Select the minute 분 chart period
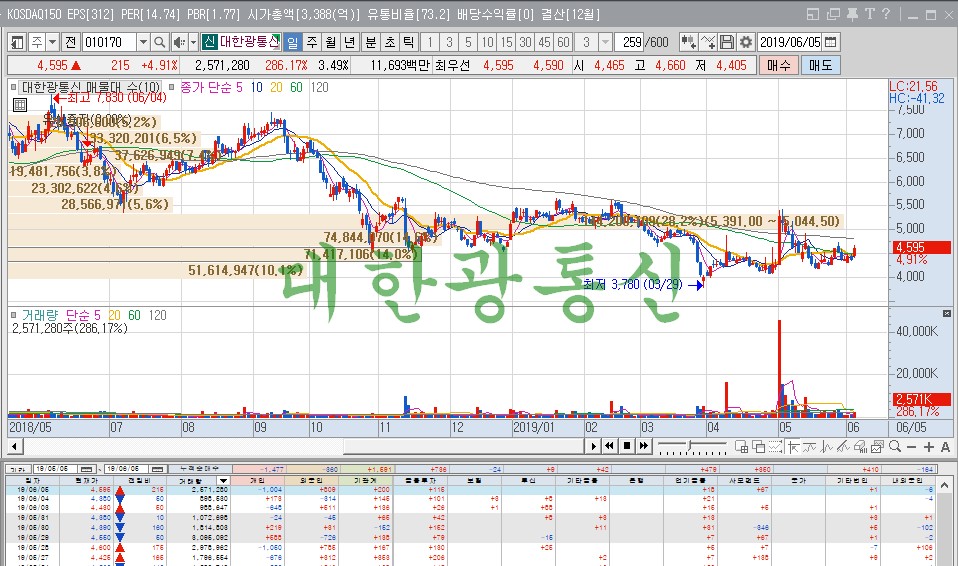Viewport: 958px width, 566px height. pyautogui.click(x=371, y=42)
